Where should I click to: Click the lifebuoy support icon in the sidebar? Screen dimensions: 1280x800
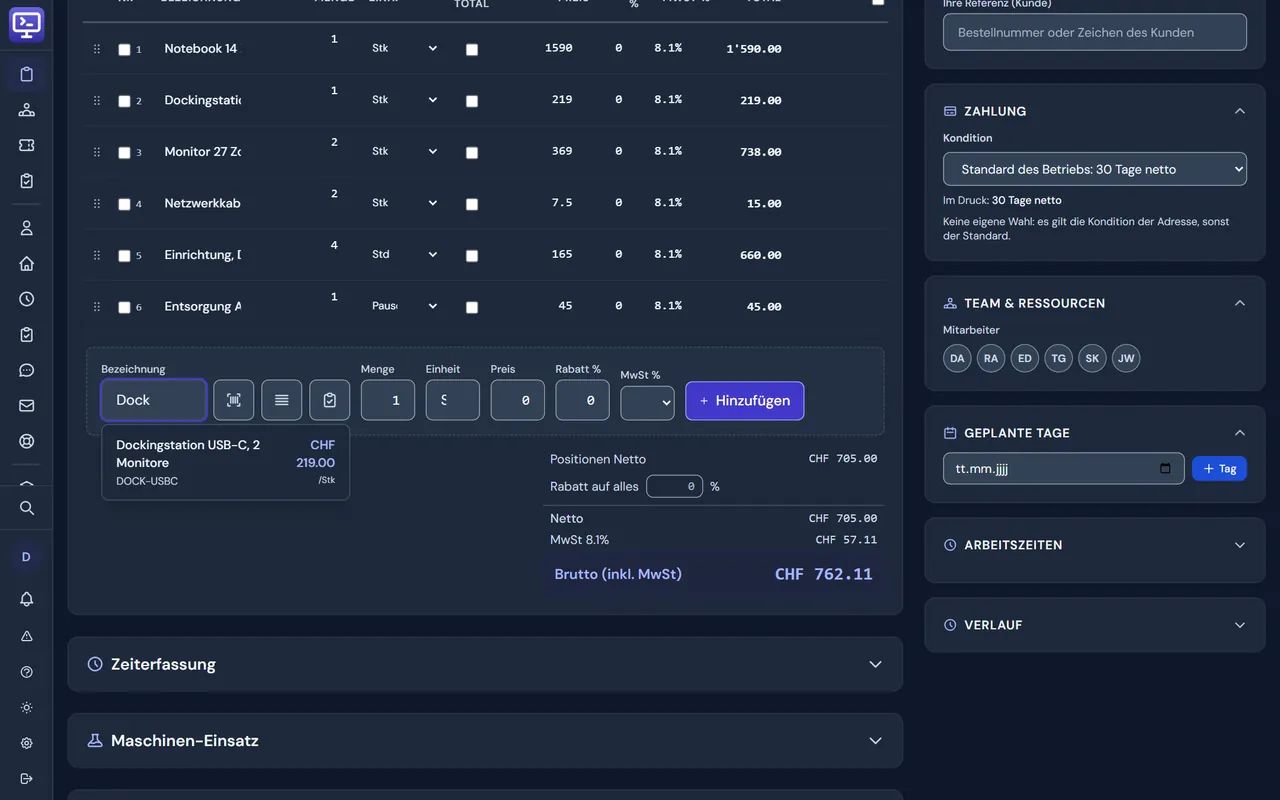pyautogui.click(x=27, y=441)
